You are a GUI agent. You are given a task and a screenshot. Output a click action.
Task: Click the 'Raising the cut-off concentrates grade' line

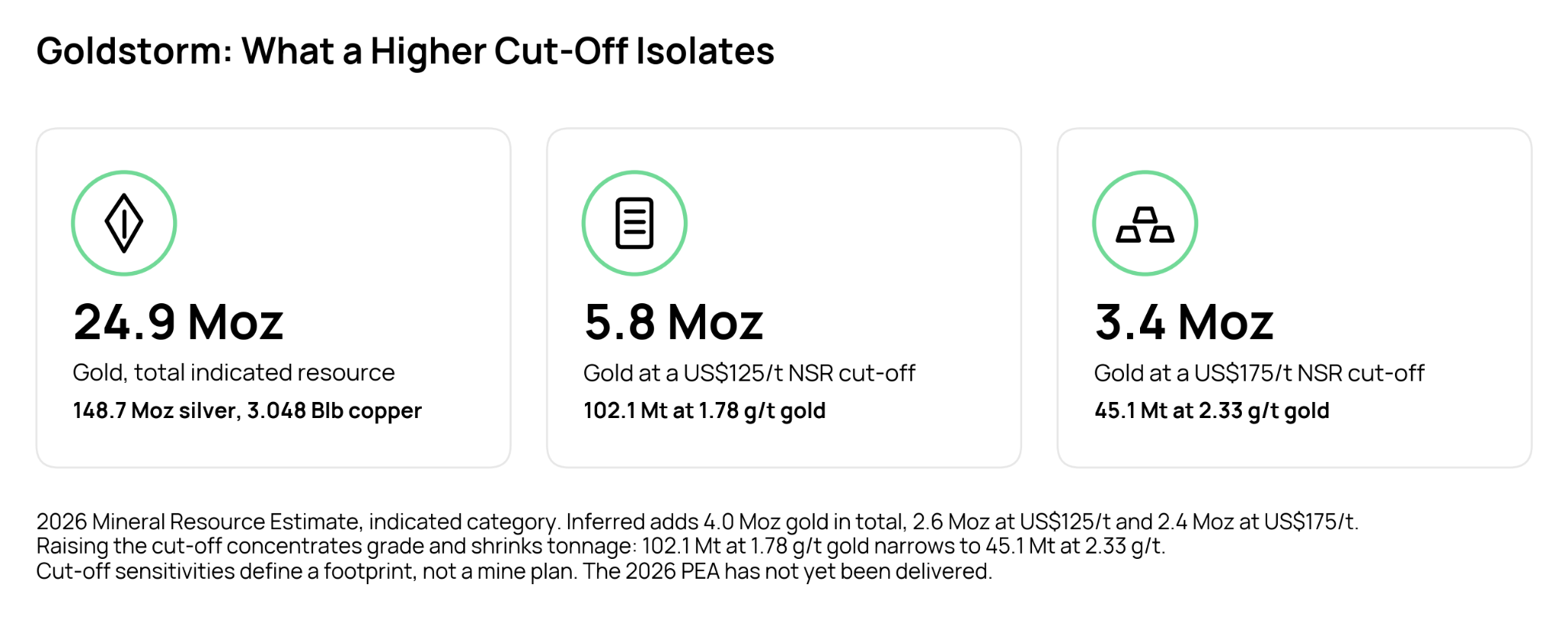(x=601, y=546)
